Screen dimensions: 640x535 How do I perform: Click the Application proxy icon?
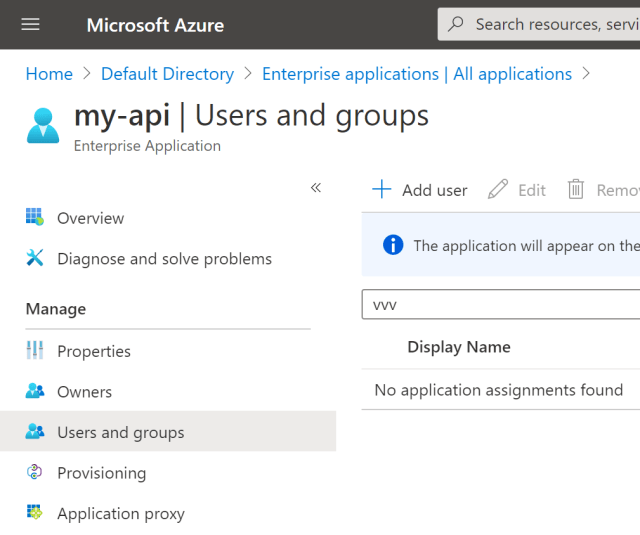click(x=35, y=514)
